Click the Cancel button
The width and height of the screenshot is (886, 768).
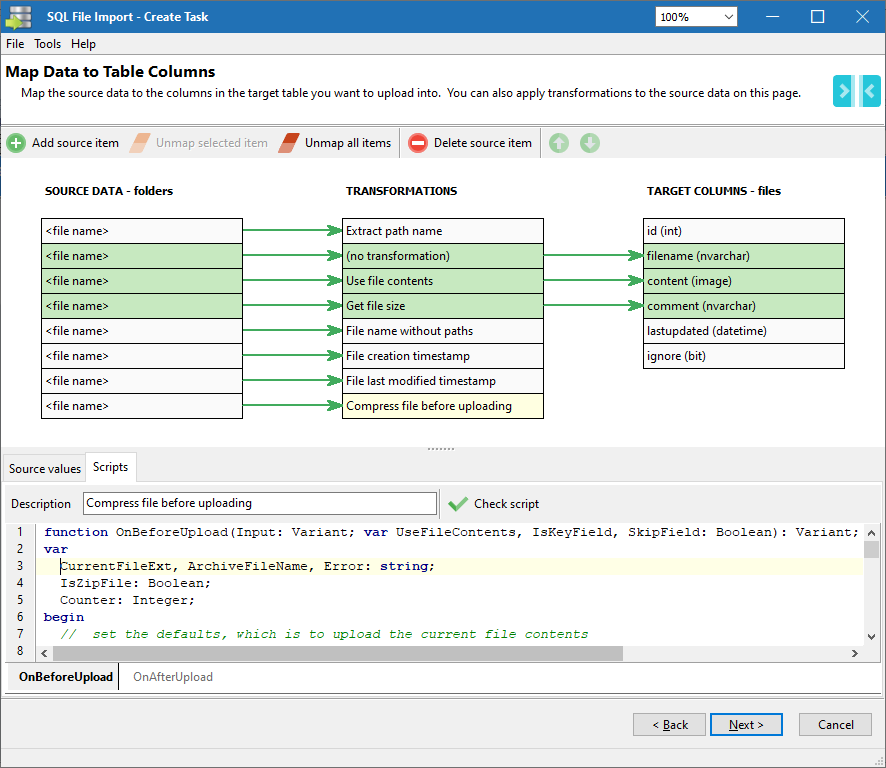[835, 725]
